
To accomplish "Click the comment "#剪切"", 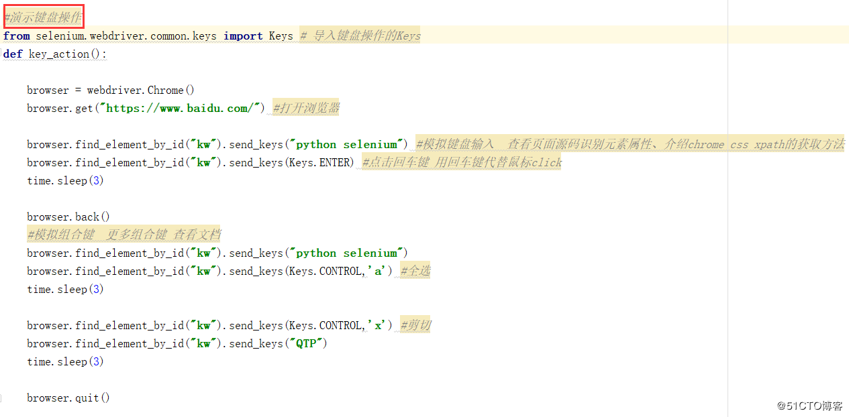I will [x=415, y=325].
